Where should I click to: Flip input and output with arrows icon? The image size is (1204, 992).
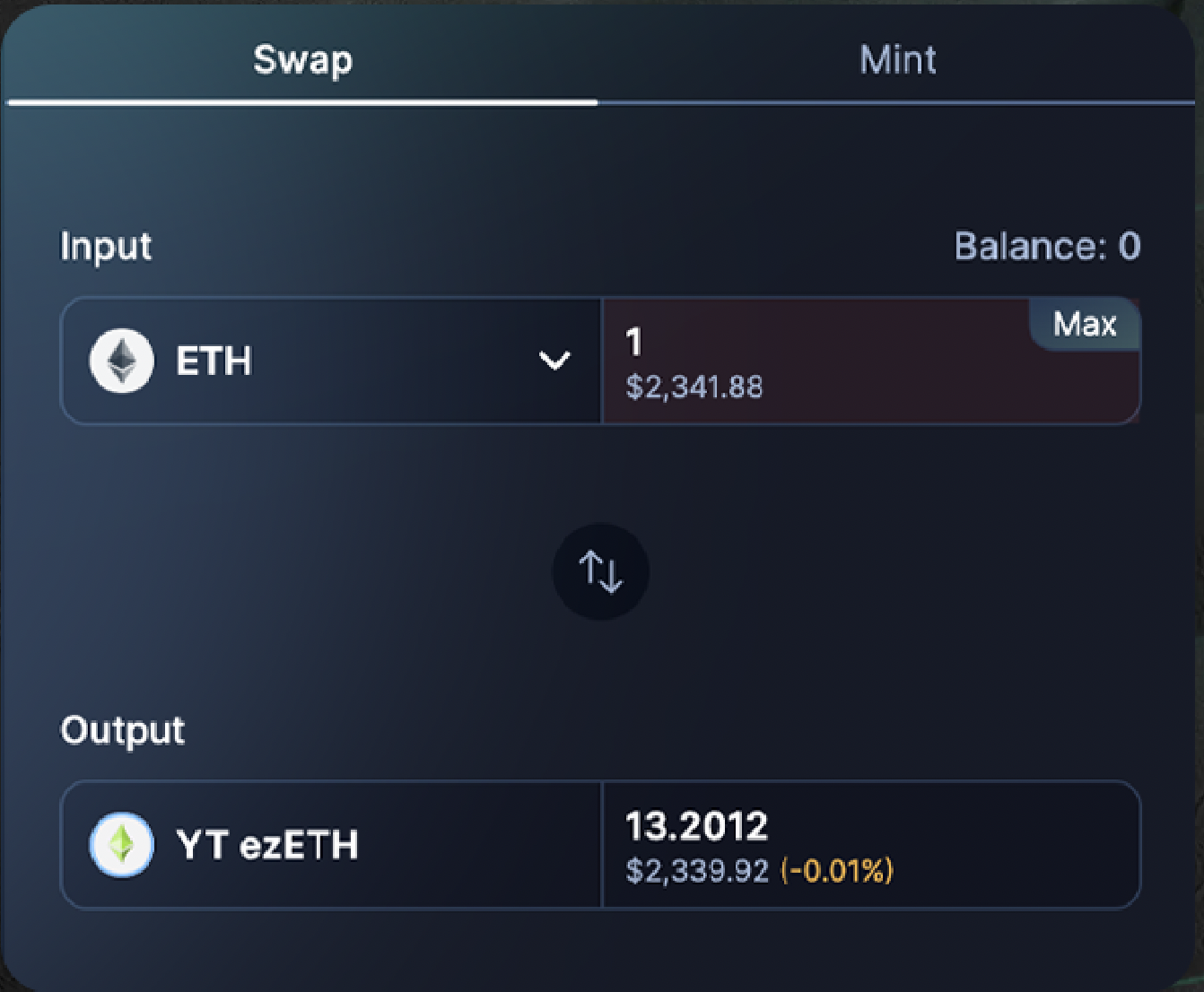pyautogui.click(x=600, y=572)
